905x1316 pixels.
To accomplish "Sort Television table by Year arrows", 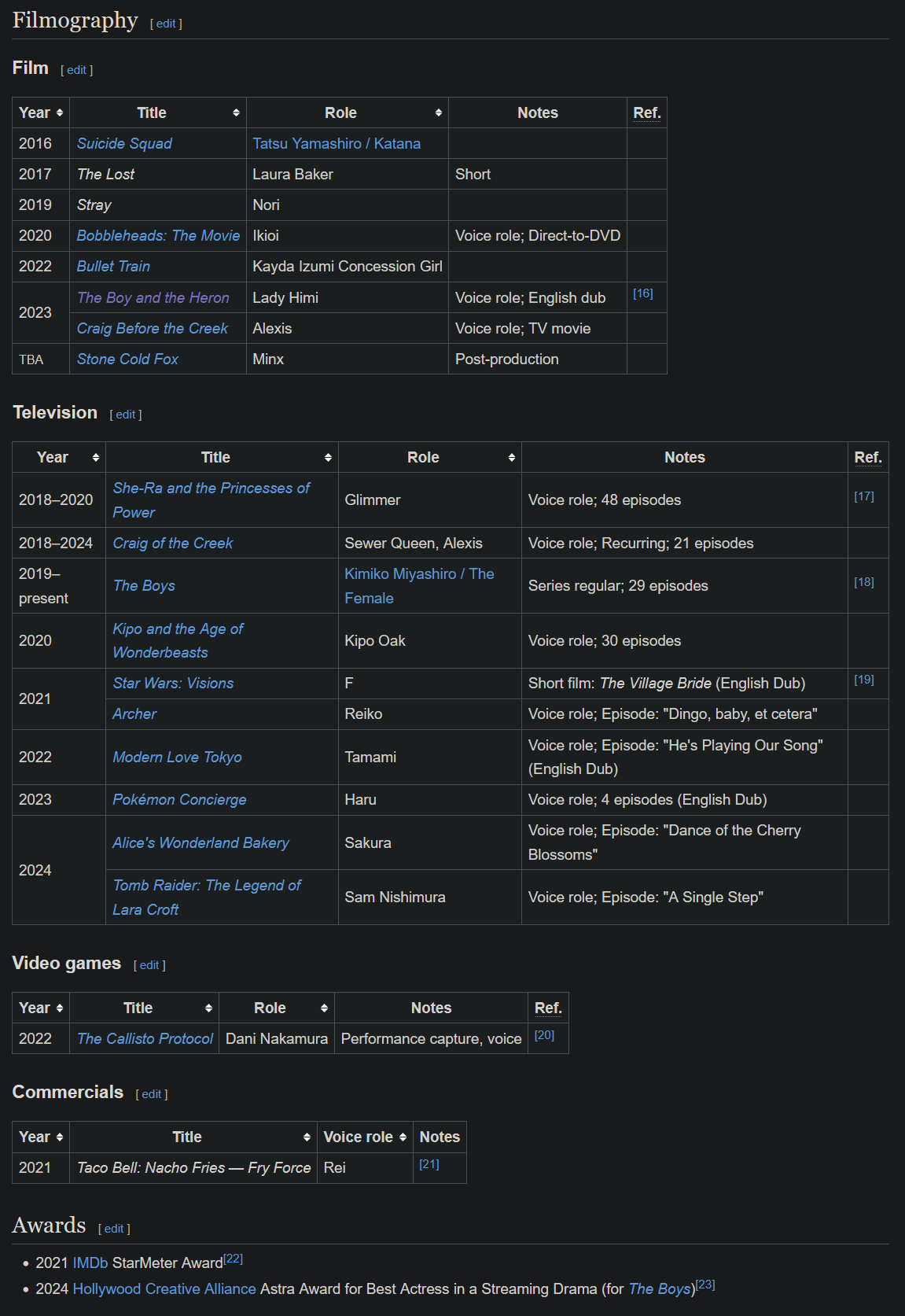I will tap(96, 458).
